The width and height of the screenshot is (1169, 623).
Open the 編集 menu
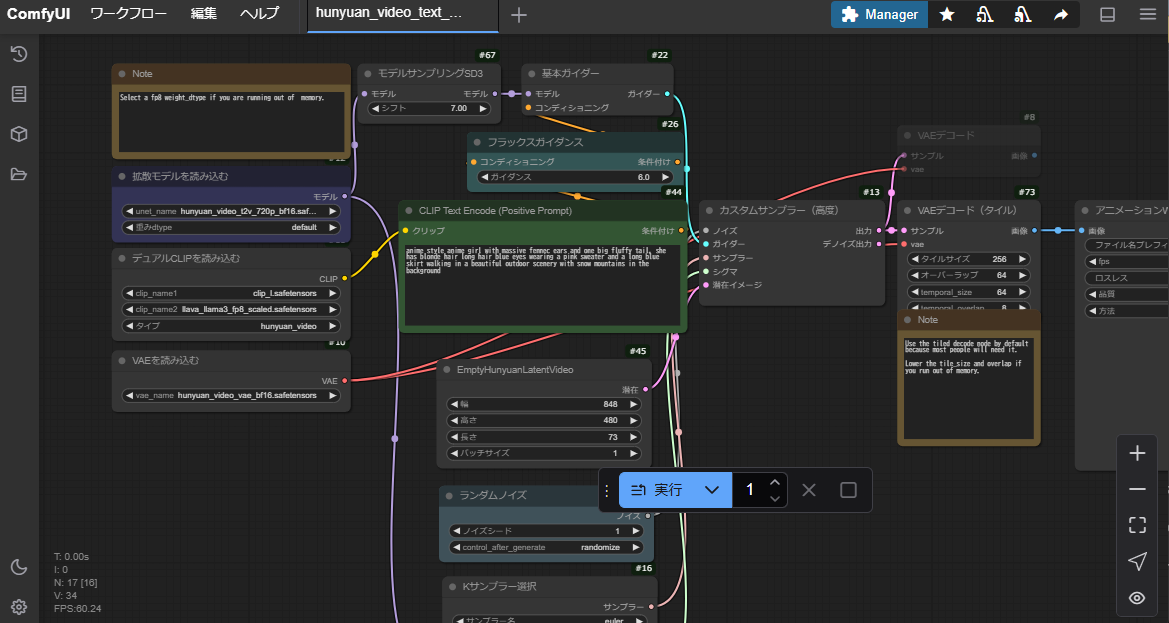(204, 13)
